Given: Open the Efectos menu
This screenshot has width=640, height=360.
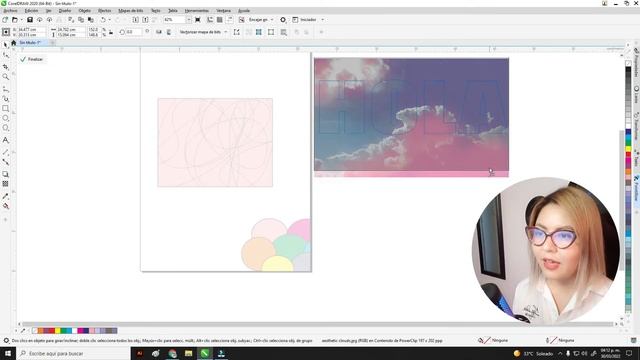Looking at the screenshot, I should pos(104,11).
